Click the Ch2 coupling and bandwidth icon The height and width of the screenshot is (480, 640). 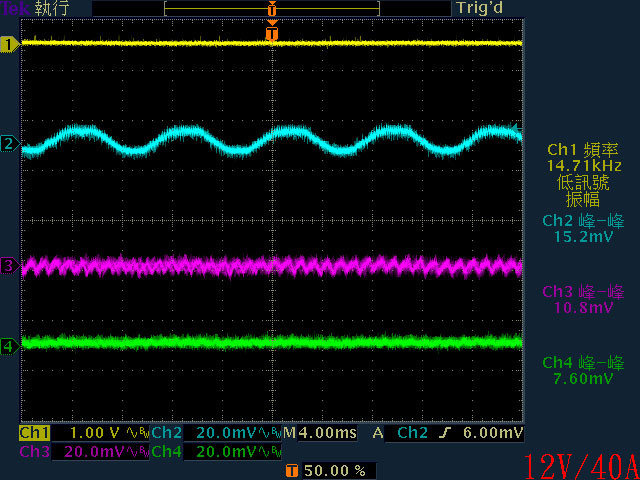pyautogui.click(x=270, y=433)
